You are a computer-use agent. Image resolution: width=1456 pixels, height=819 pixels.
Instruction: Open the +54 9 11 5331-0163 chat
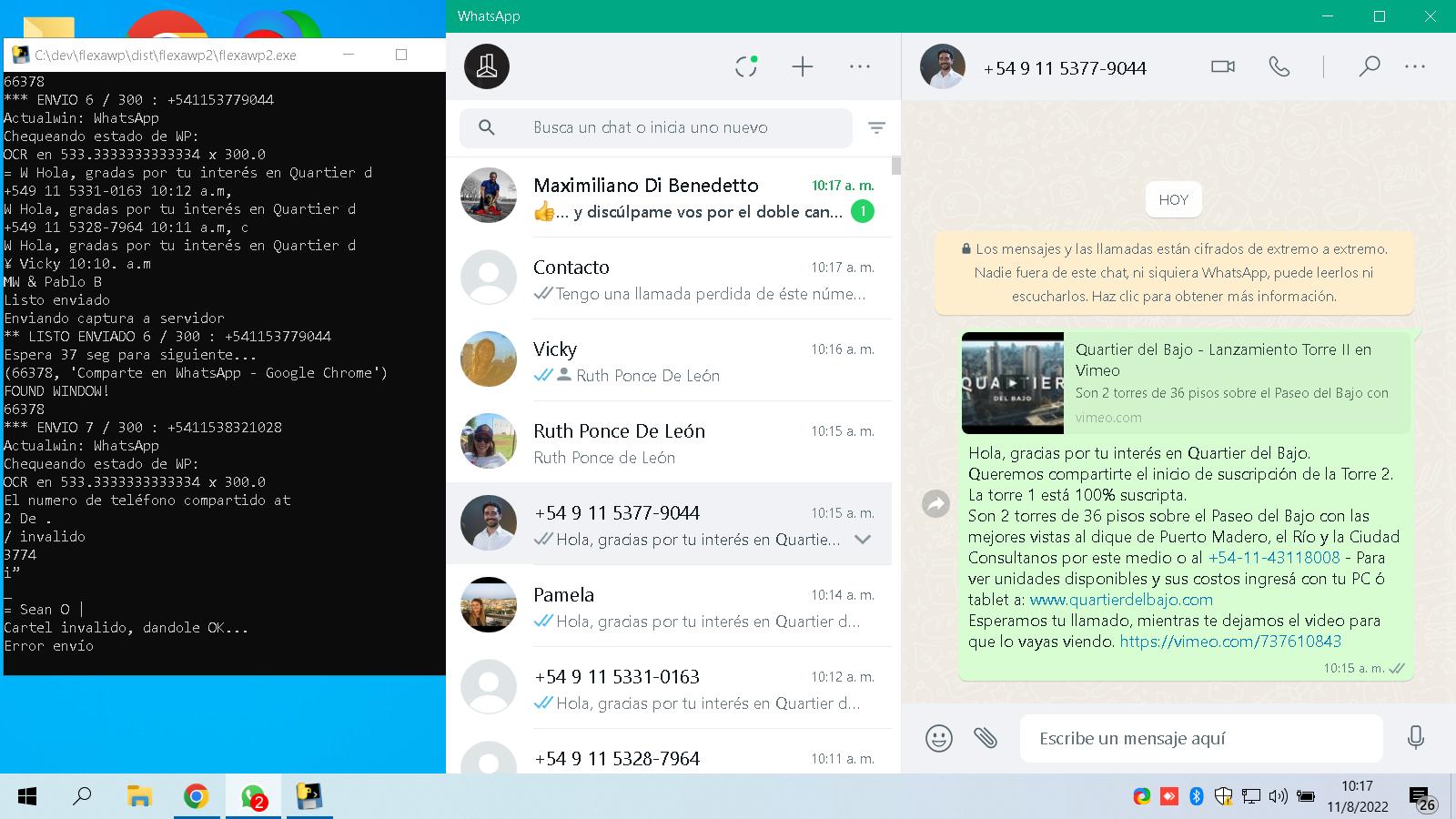pyautogui.click(x=669, y=688)
